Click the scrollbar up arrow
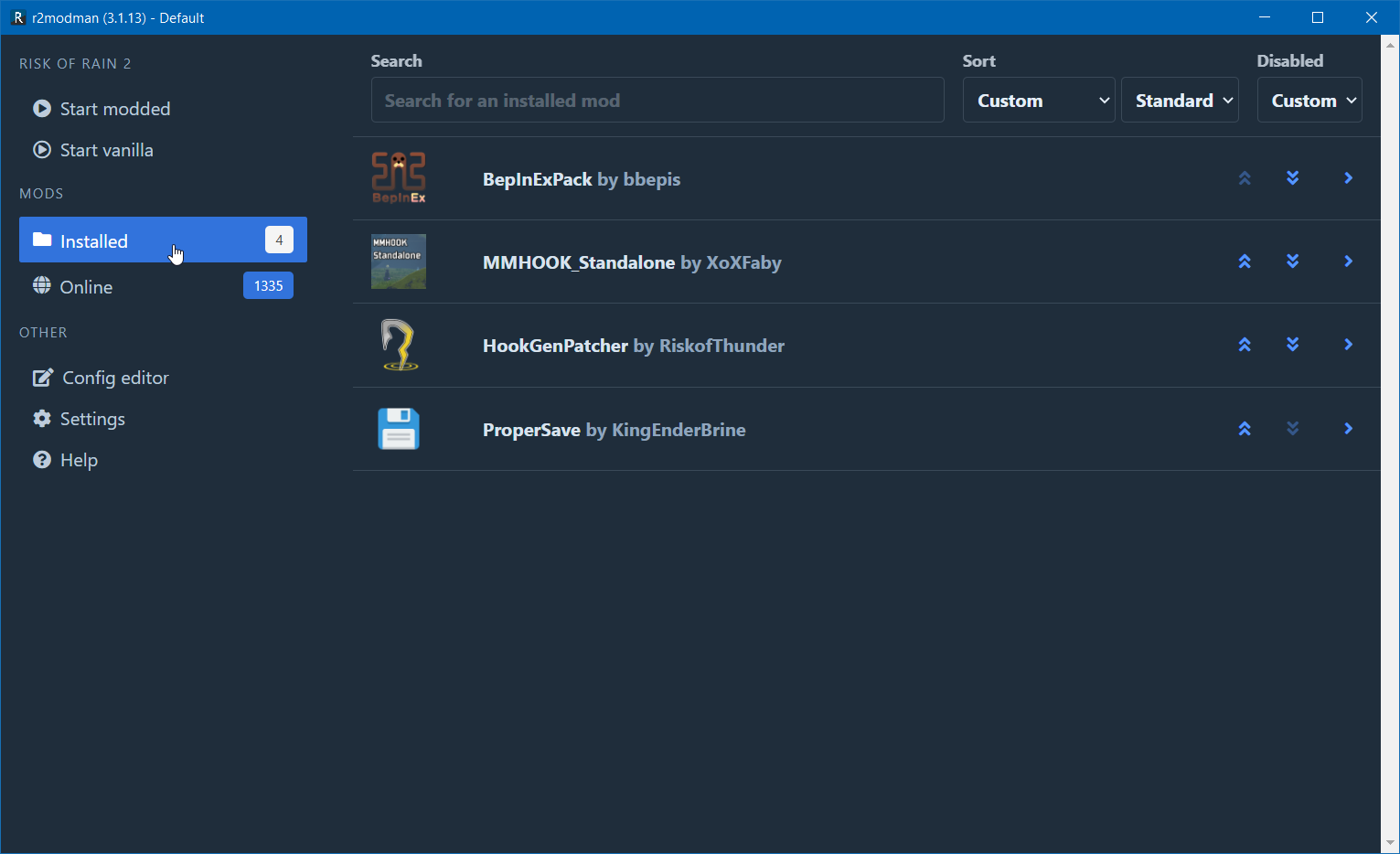This screenshot has height=854, width=1400. [x=1390, y=44]
